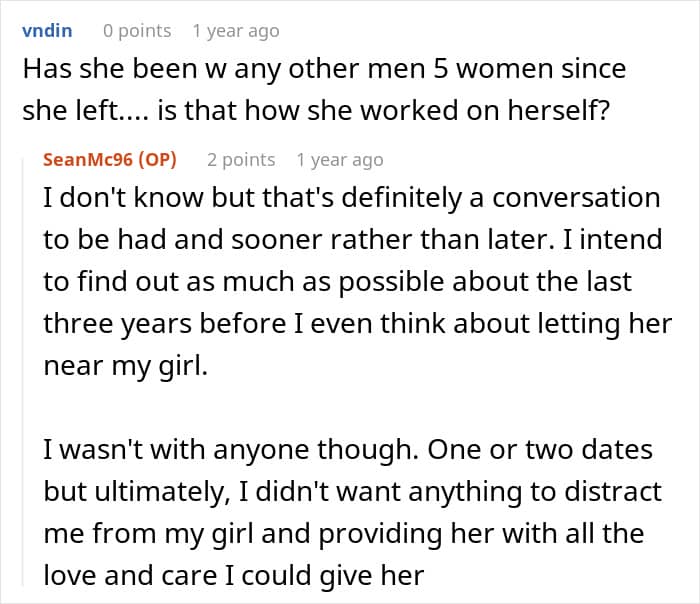The width and height of the screenshot is (700, 604).
Task: Click text 'is that how she worked on herself?'
Action: pyautogui.click(x=383, y=111)
